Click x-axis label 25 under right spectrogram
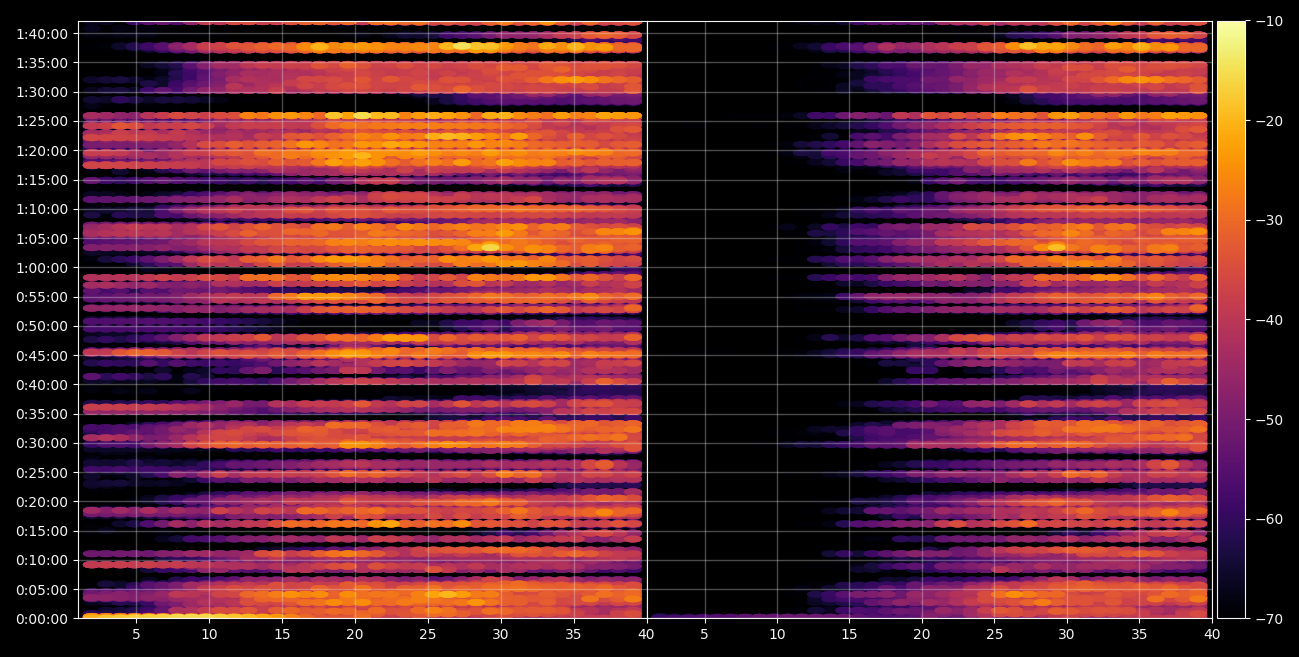This screenshot has height=657, width=1299. [994, 634]
